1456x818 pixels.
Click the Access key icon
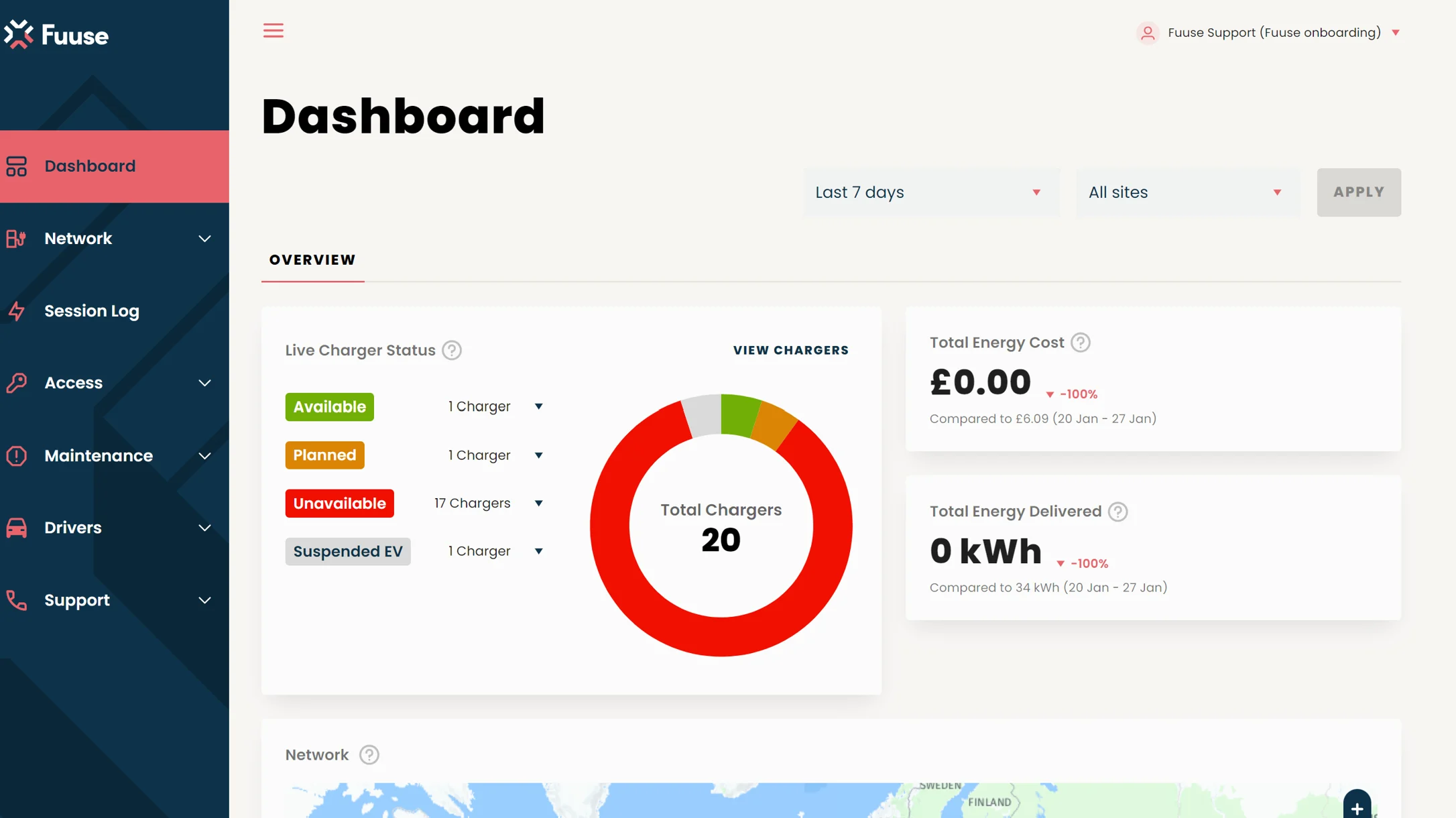17,383
